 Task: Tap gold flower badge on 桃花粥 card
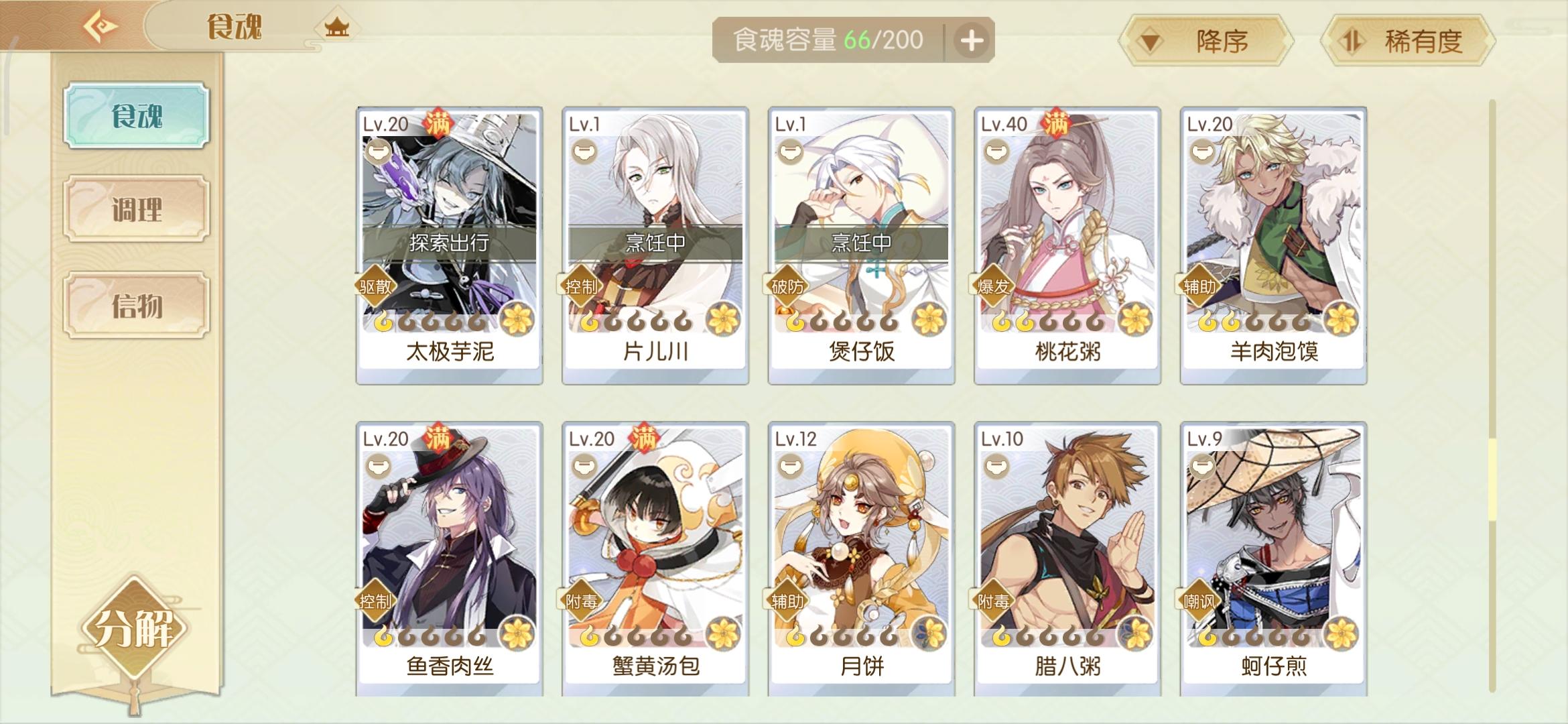click(x=1135, y=318)
